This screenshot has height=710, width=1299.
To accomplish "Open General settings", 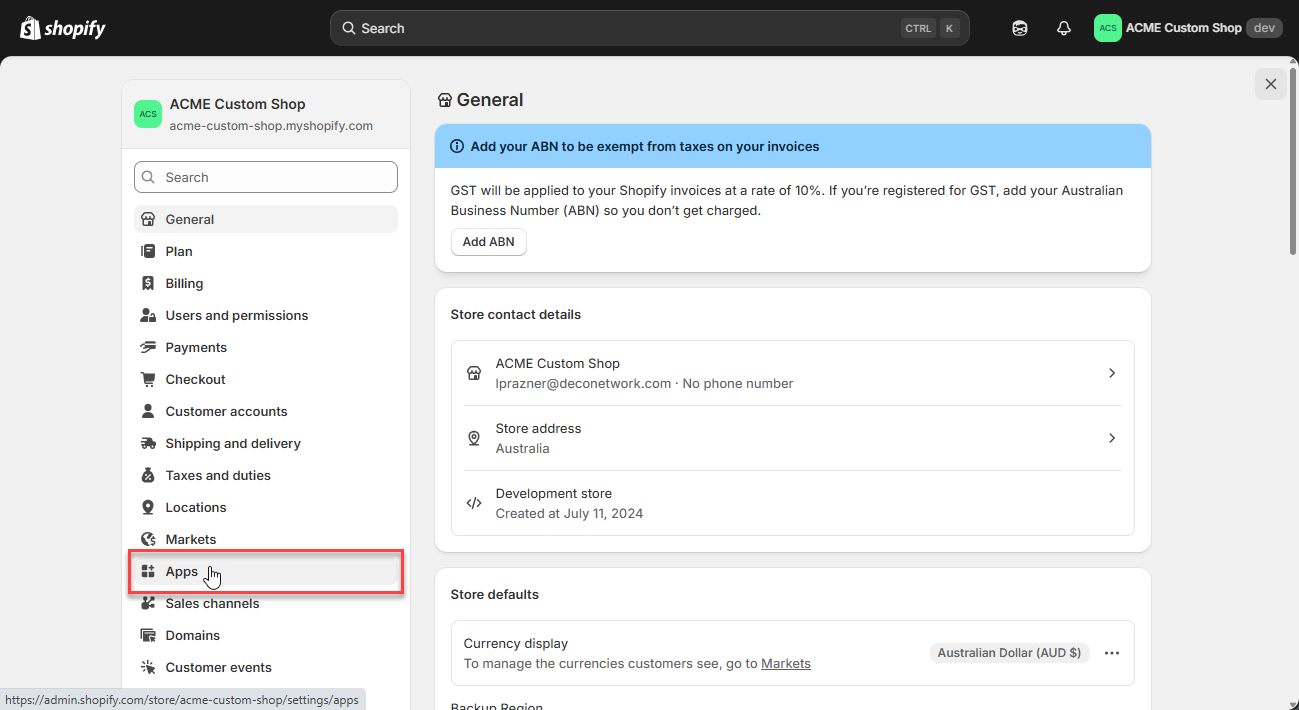I will 266,219.
